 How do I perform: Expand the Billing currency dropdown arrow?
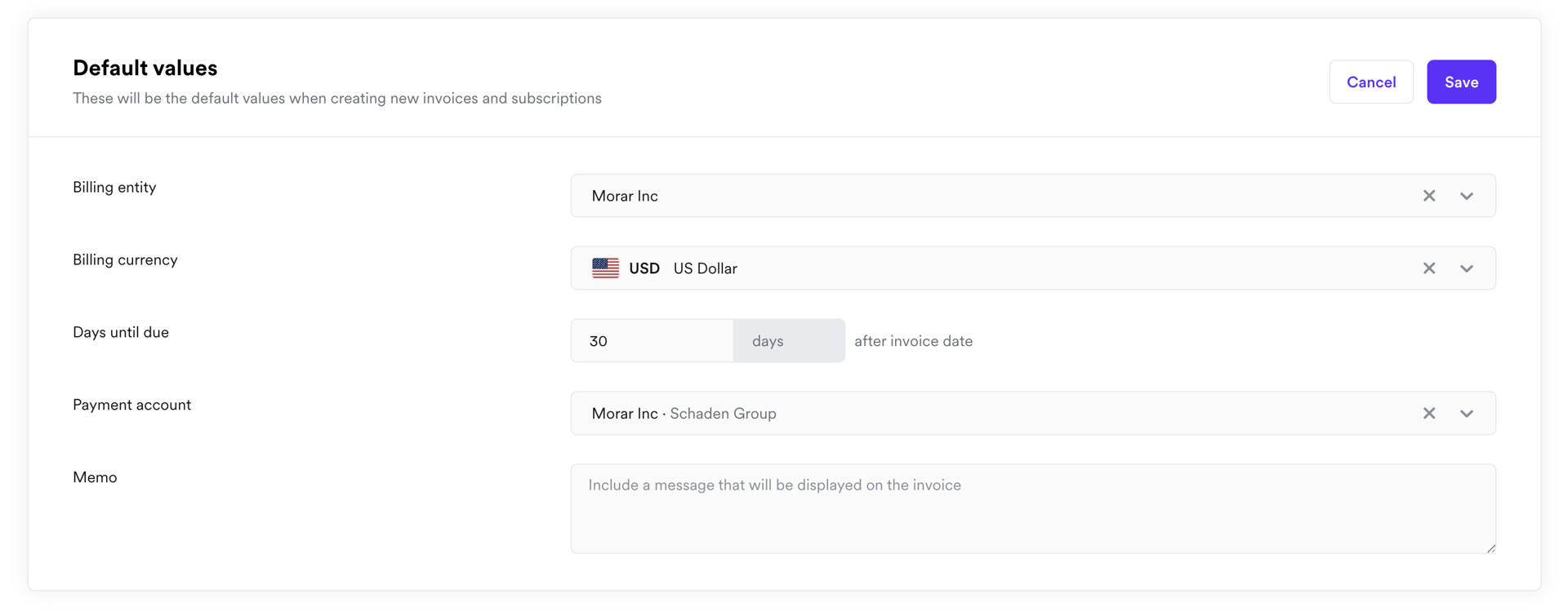[1466, 268]
